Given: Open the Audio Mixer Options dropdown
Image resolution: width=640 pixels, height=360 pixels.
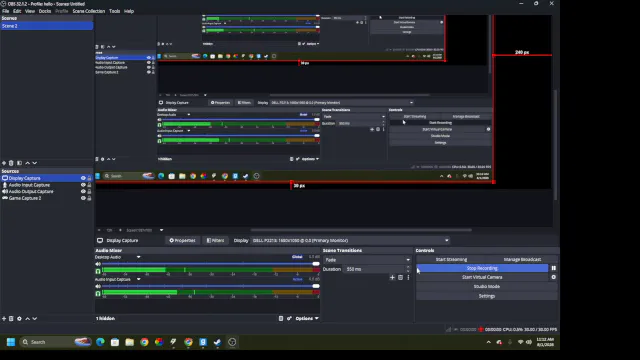Looking at the screenshot, I should click(x=307, y=318).
